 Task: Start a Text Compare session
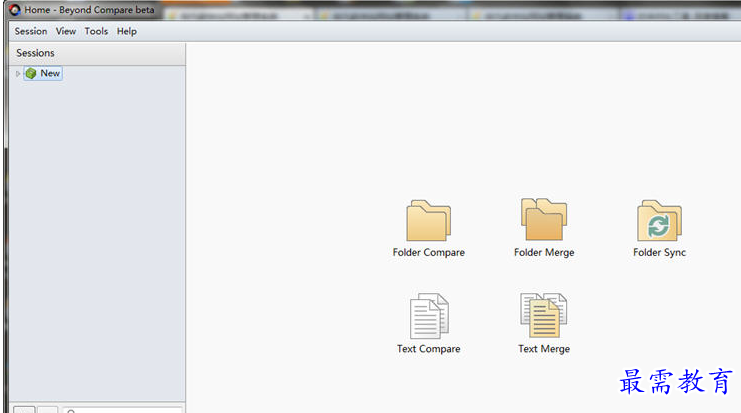click(429, 324)
